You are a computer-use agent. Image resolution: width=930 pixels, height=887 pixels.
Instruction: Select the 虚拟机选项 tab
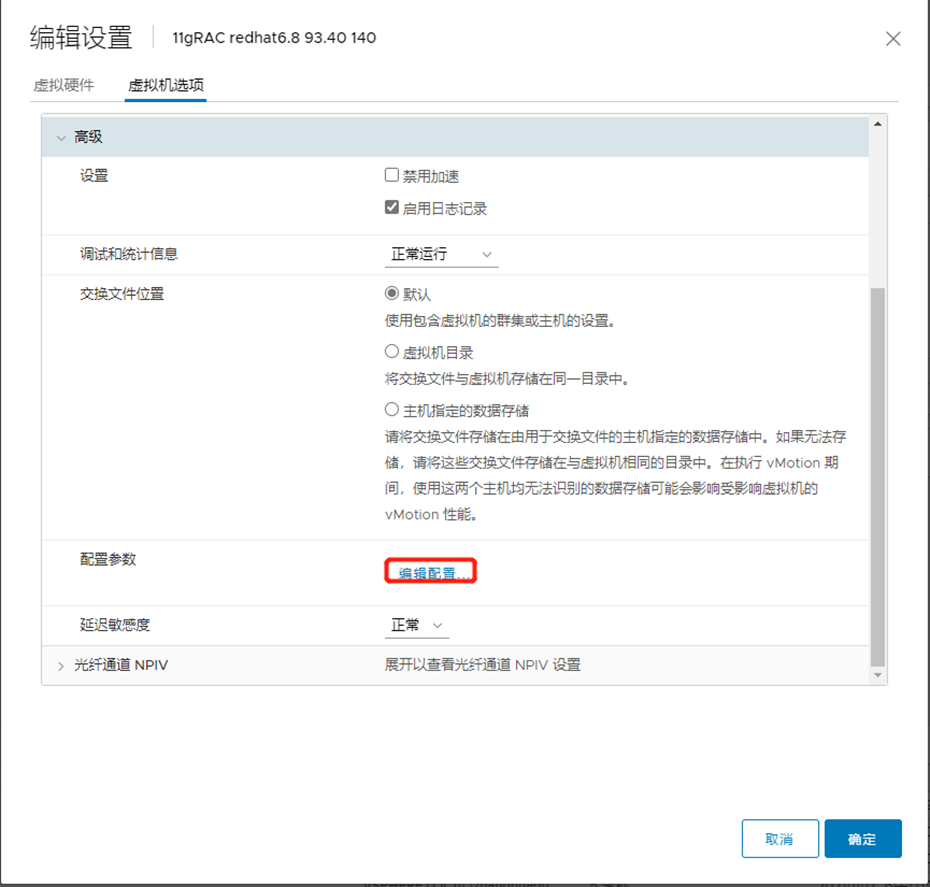(x=165, y=85)
